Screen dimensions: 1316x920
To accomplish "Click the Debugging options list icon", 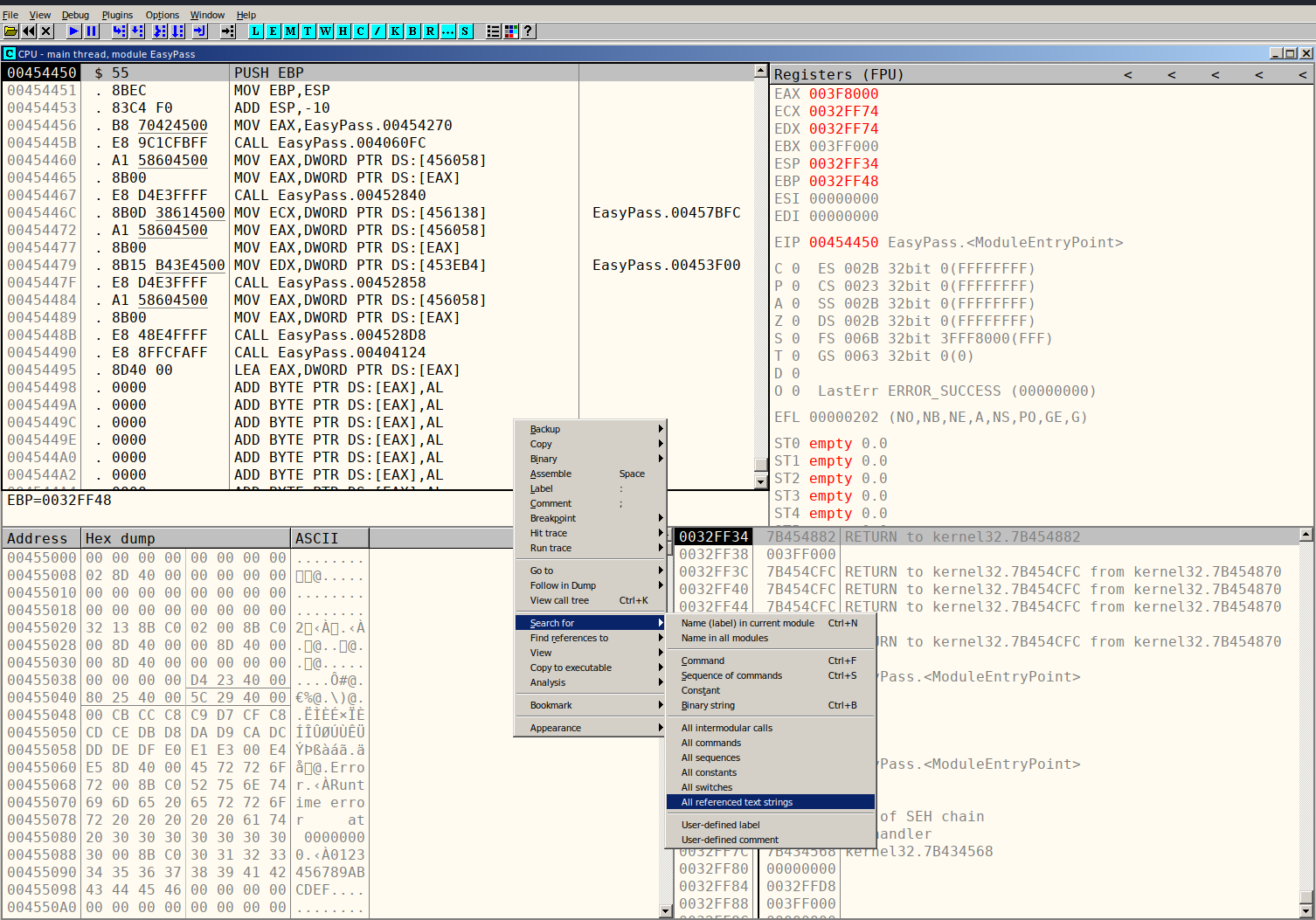I will pos(494,31).
